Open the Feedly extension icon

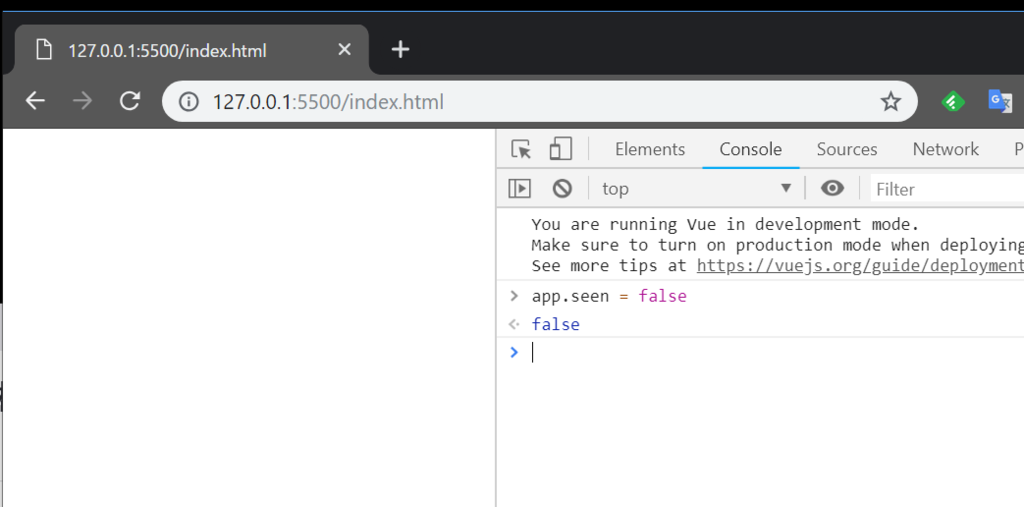953,101
